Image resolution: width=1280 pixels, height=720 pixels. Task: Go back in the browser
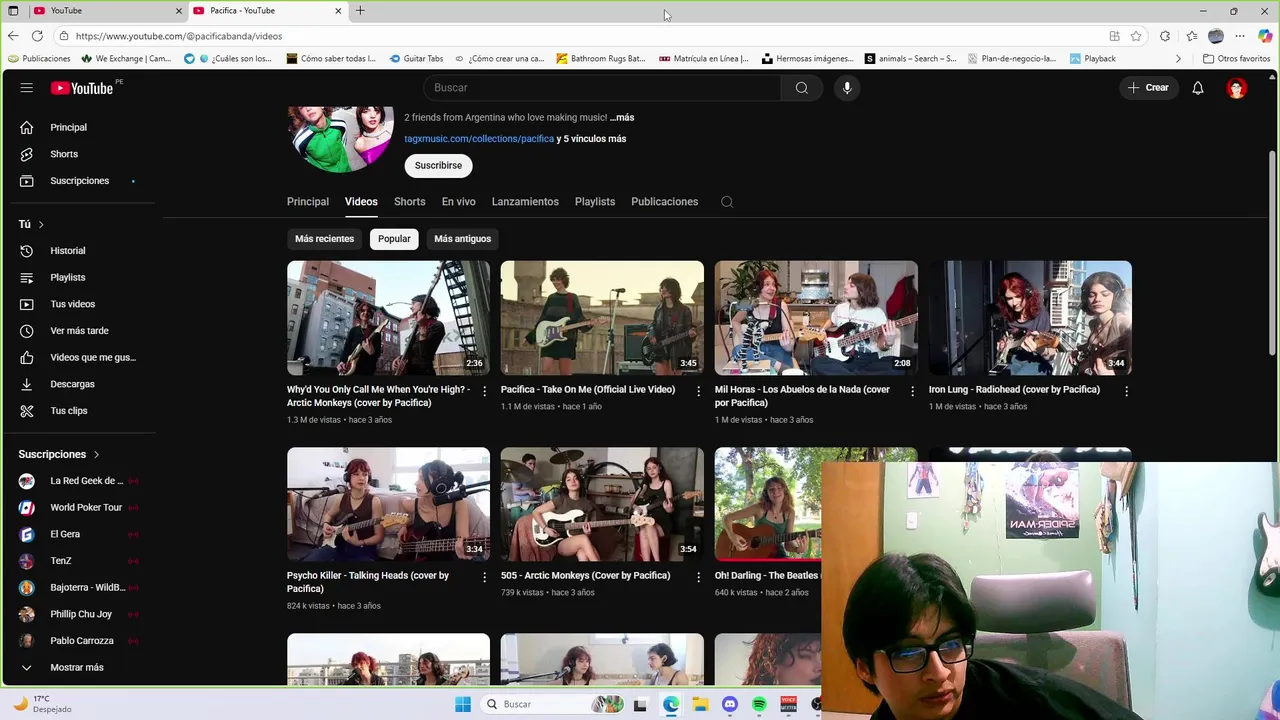pos(13,36)
